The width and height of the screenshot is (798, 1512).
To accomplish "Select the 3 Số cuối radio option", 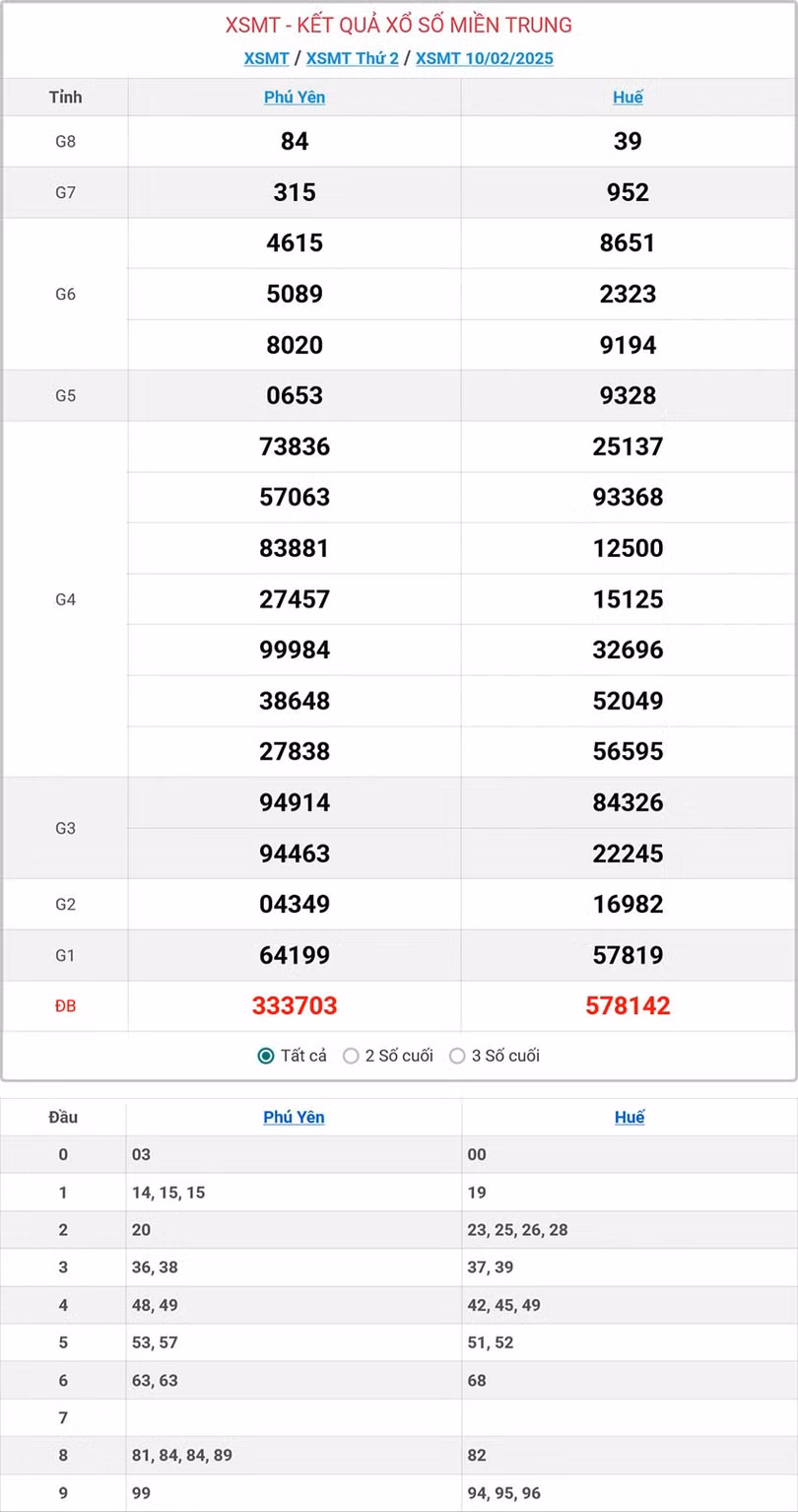I will 457,1056.
